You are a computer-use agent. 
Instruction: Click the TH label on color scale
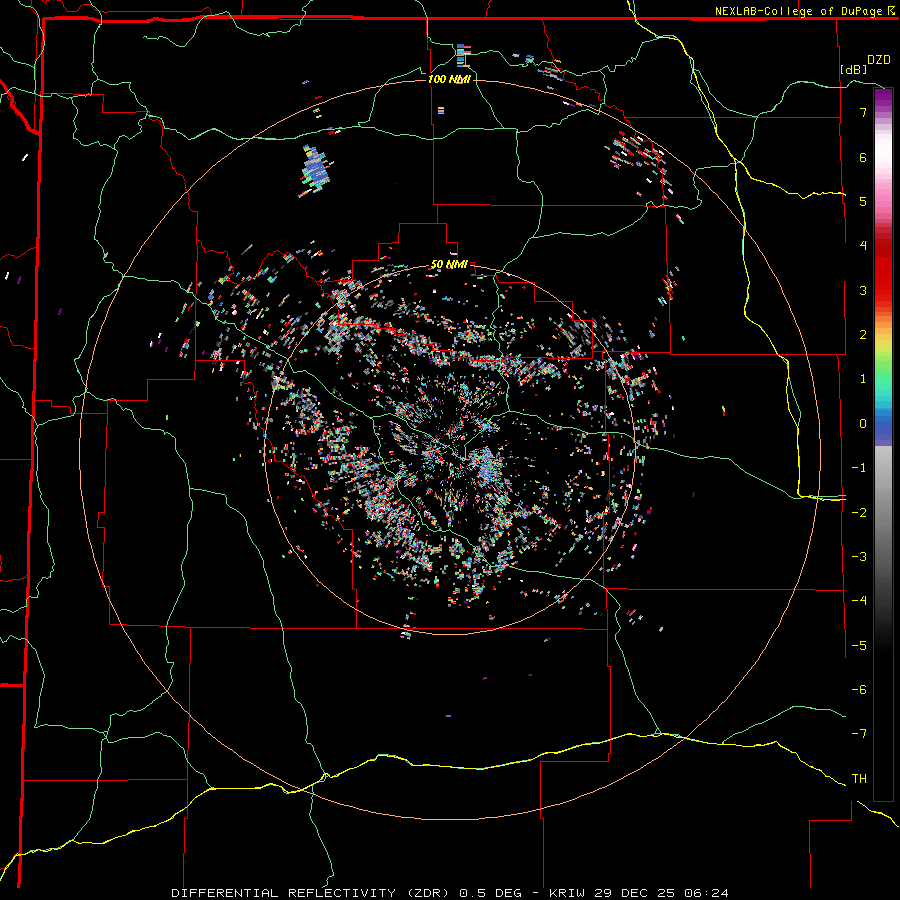pyautogui.click(x=859, y=778)
